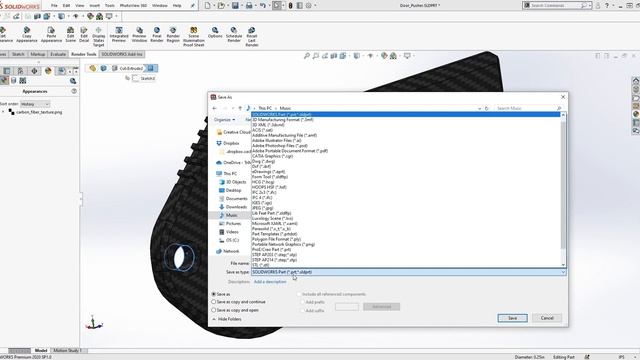This screenshot has height=360, width=640.
Task: Click Display States Target tool
Action: (98, 37)
